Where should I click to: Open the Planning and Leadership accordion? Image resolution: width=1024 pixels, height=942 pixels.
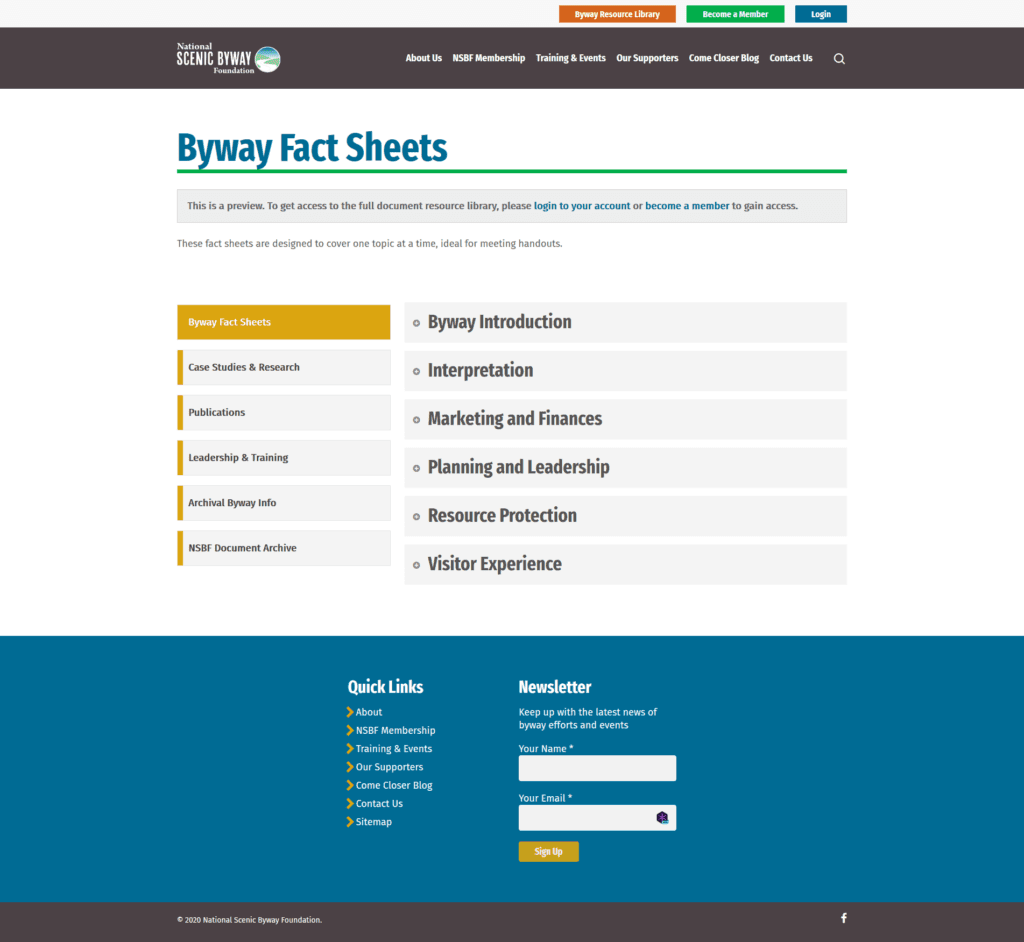click(x=518, y=467)
